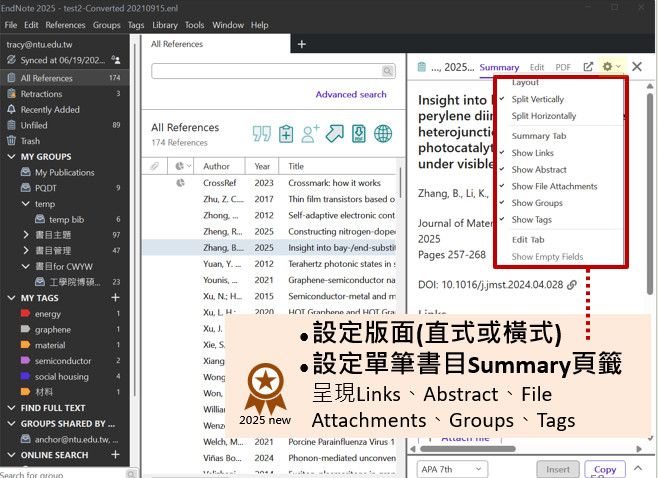Toggle Show Empty Fields option
The image size is (658, 478).
tap(547, 257)
